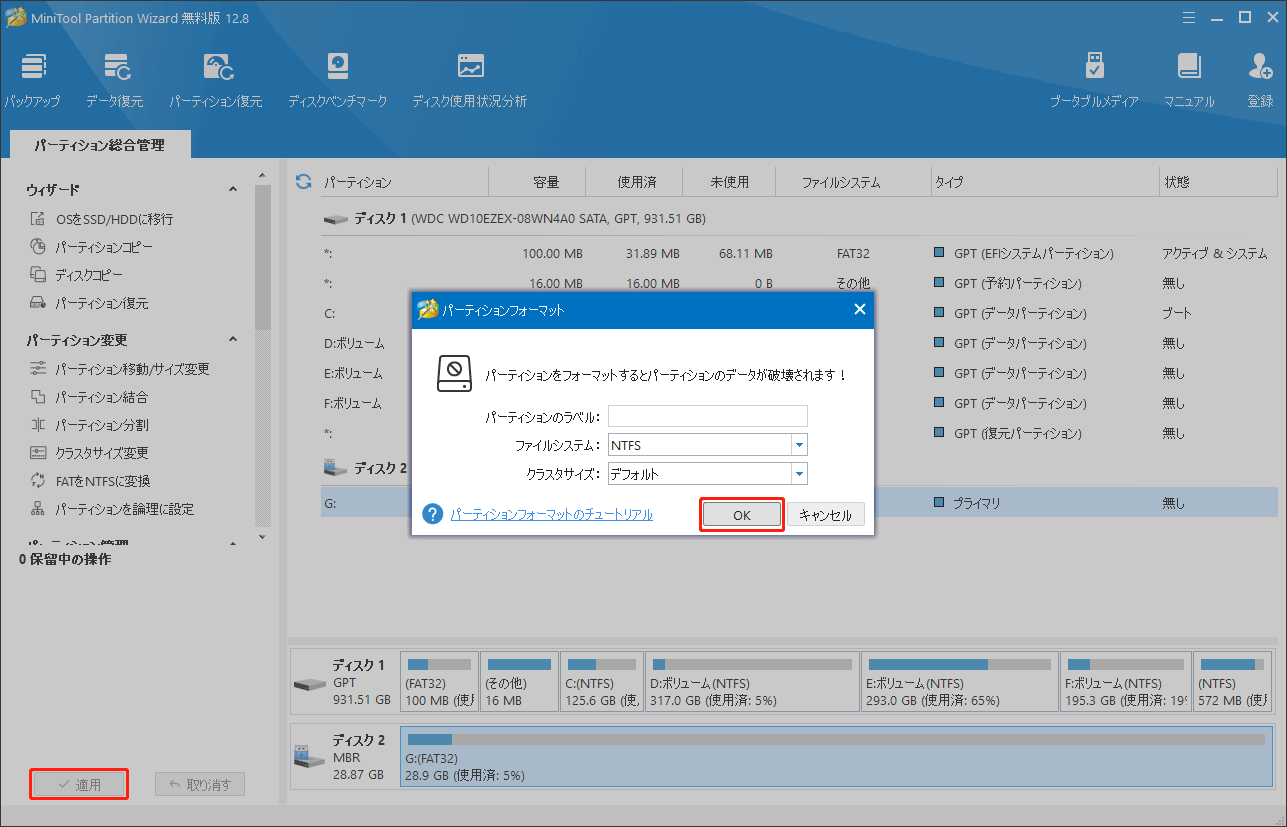Choose クラスタサイズ変更 in sidebar
1287x827 pixels.
tap(88, 453)
